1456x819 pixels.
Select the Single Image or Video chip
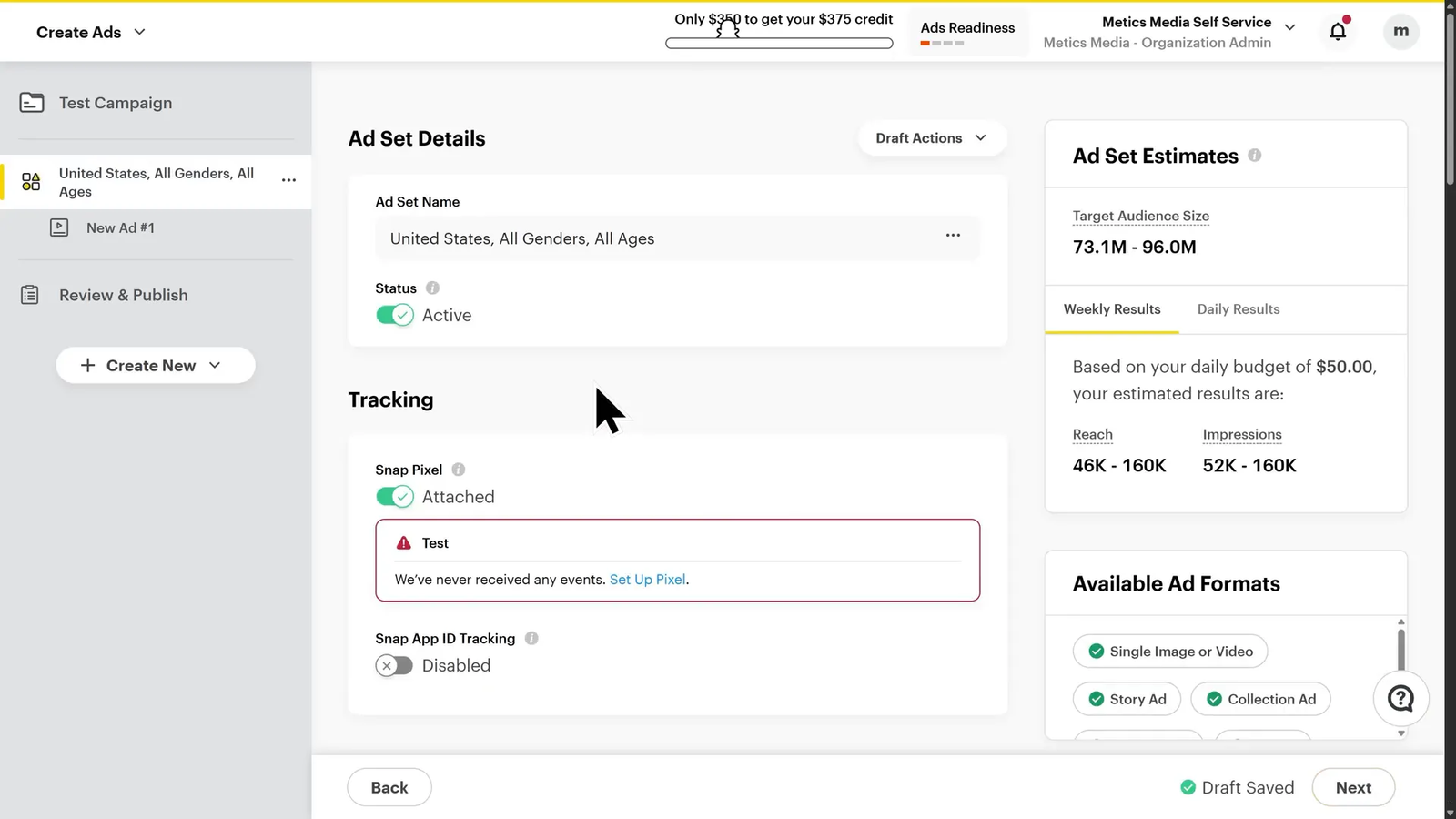[1170, 652]
